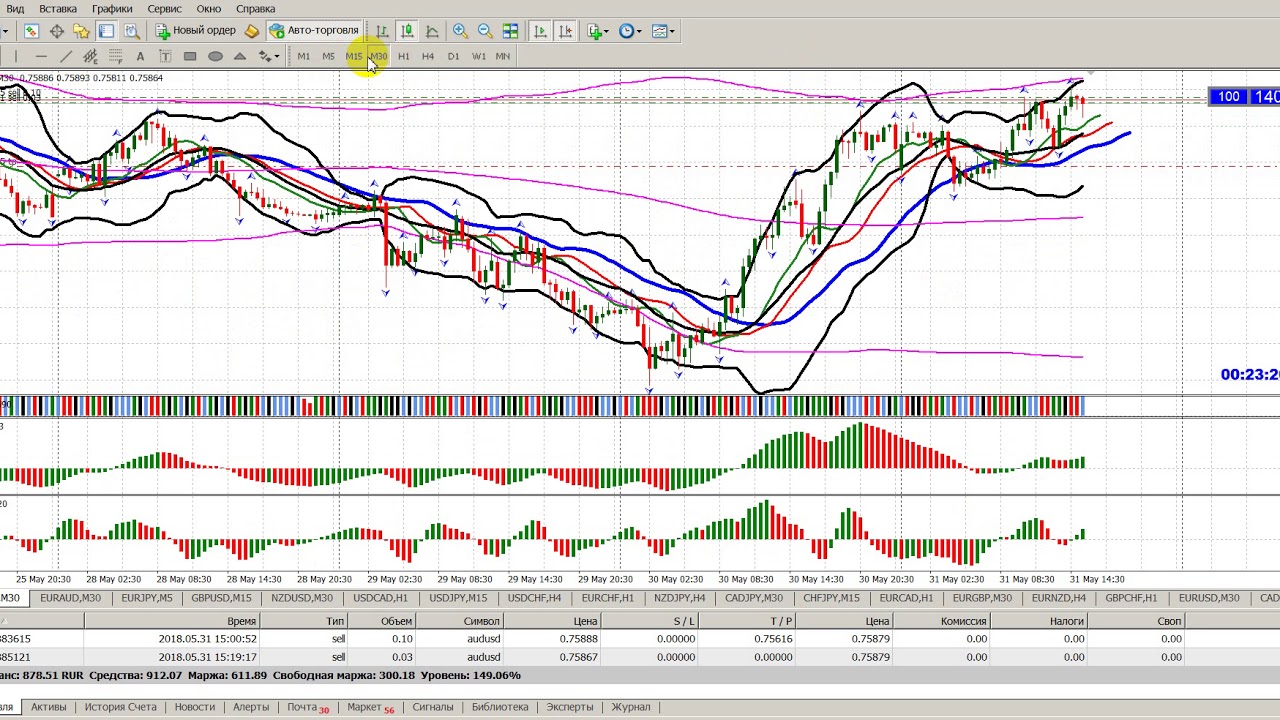Switch to USDCAD,H1 chart tab
The image size is (1280, 720).
[x=380, y=598]
